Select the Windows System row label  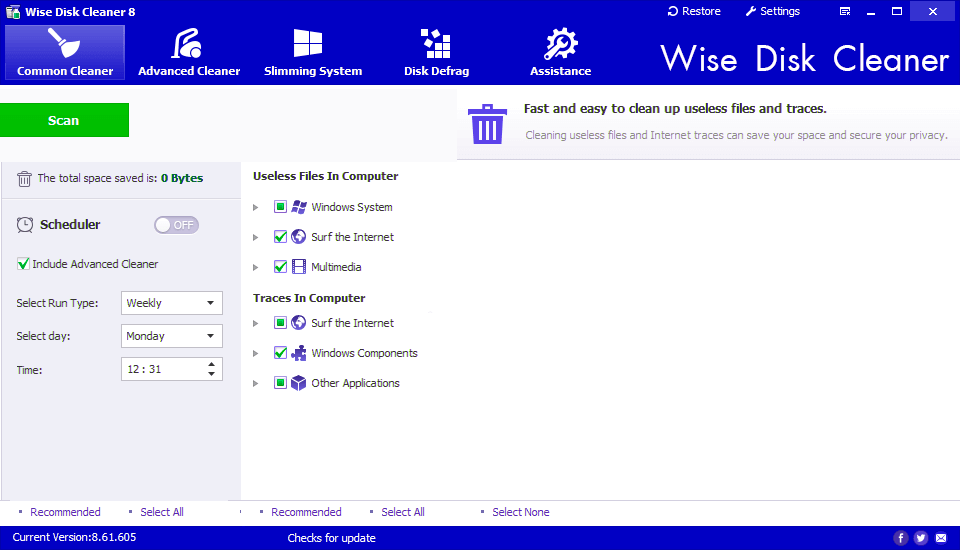352,207
